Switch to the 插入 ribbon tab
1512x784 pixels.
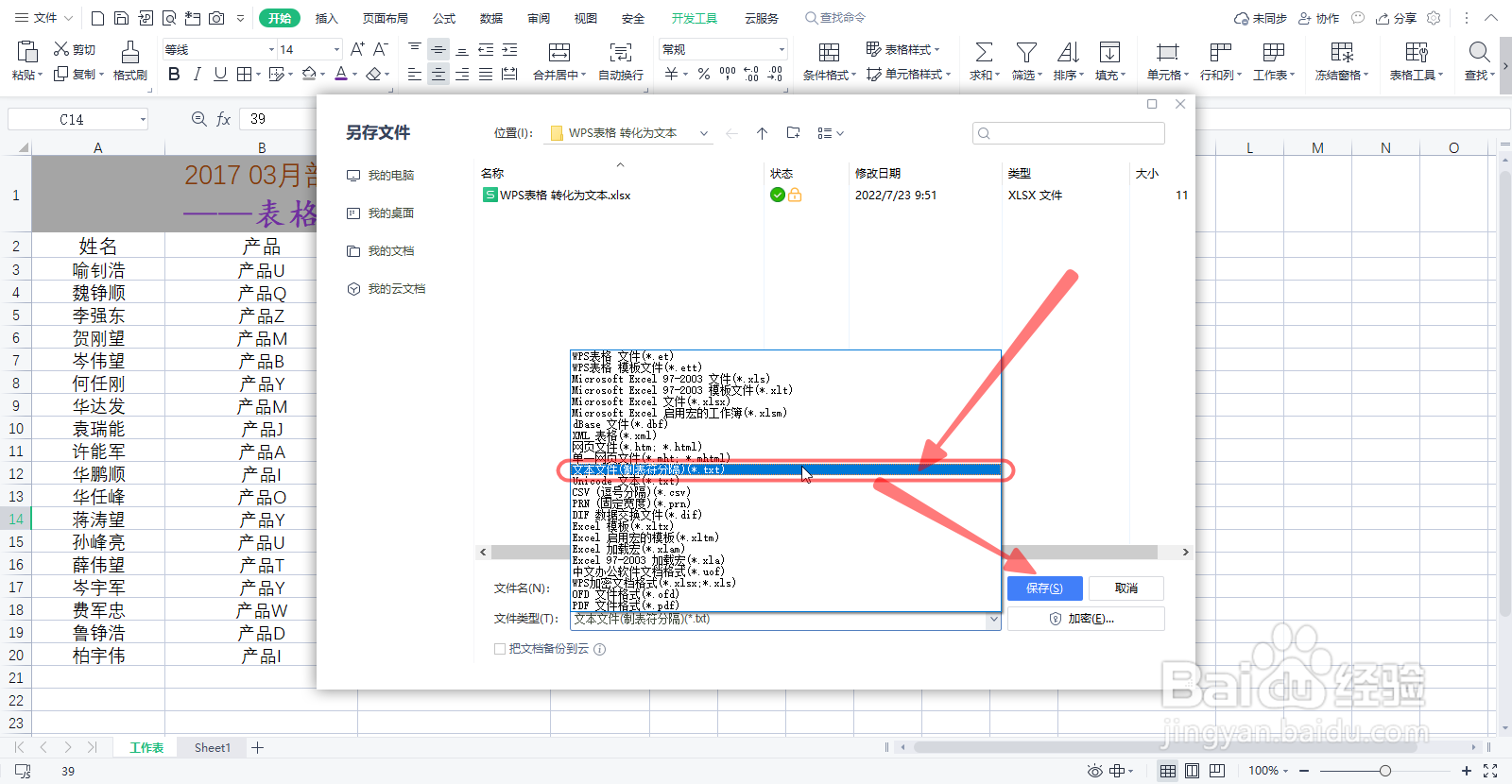pyautogui.click(x=326, y=18)
